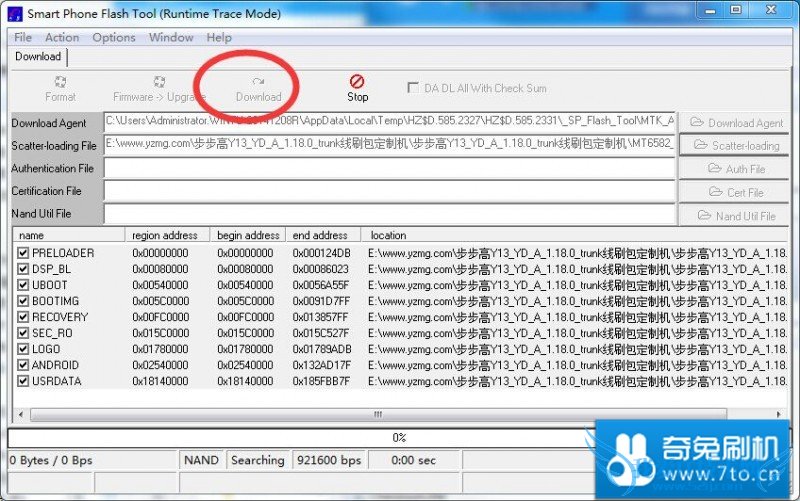The width and height of the screenshot is (800, 501).
Task: Click the window maximize button
Action: (736, 10)
